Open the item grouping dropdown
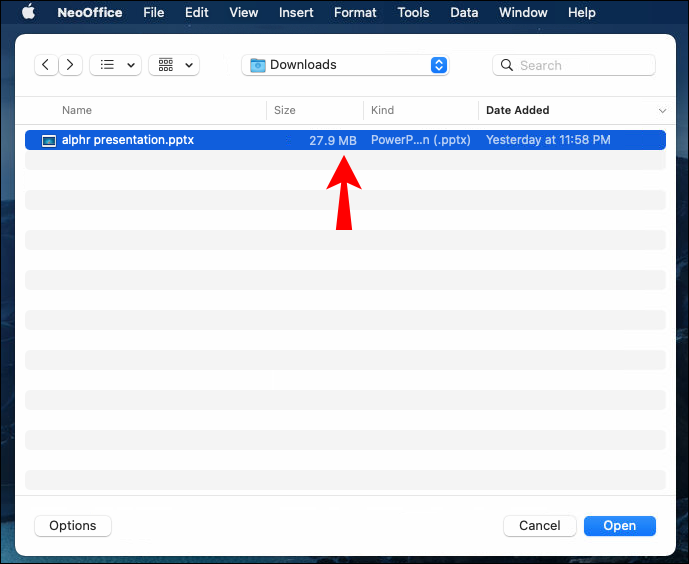Image resolution: width=689 pixels, height=564 pixels. click(174, 65)
